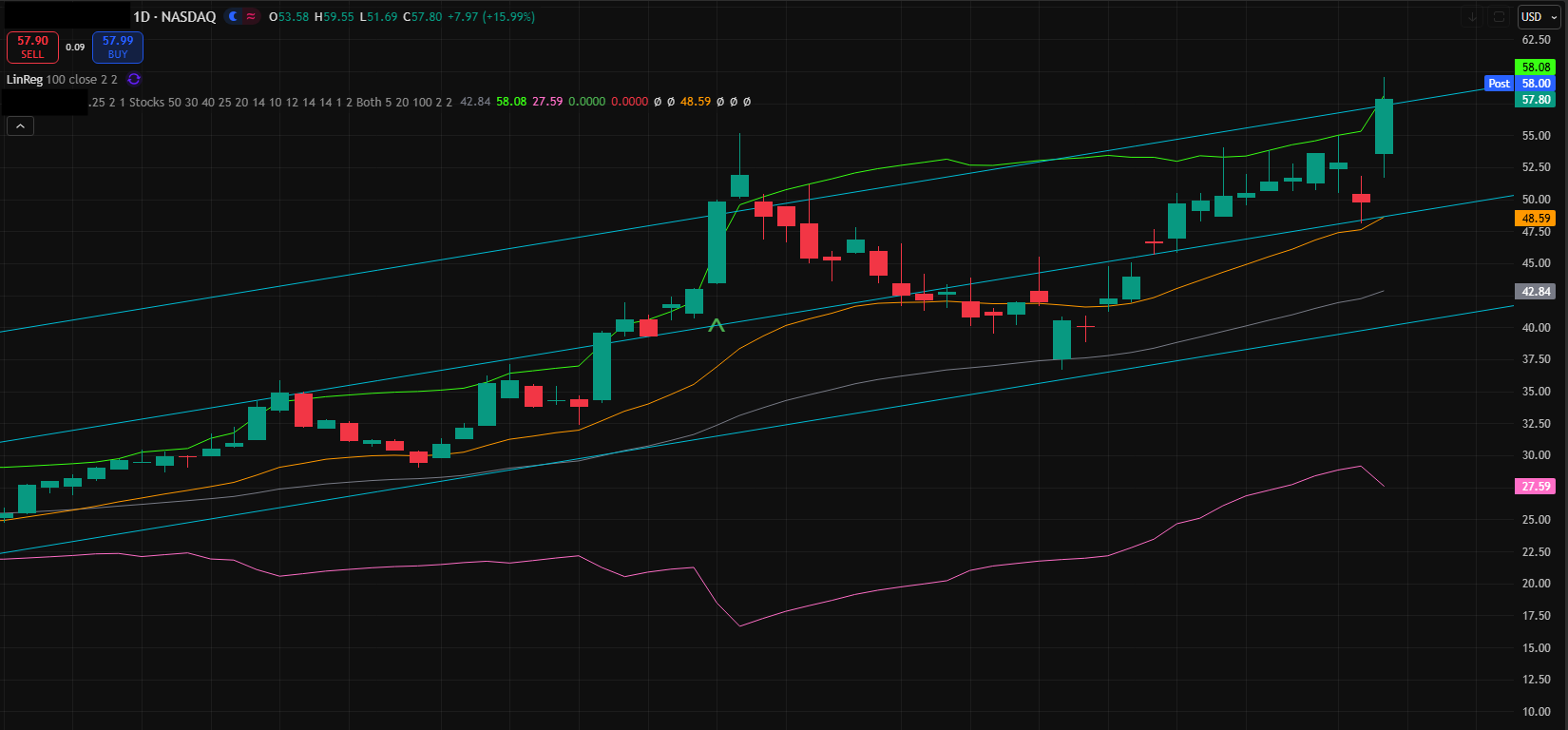Click the red SELL 57.90 button

tap(32, 48)
